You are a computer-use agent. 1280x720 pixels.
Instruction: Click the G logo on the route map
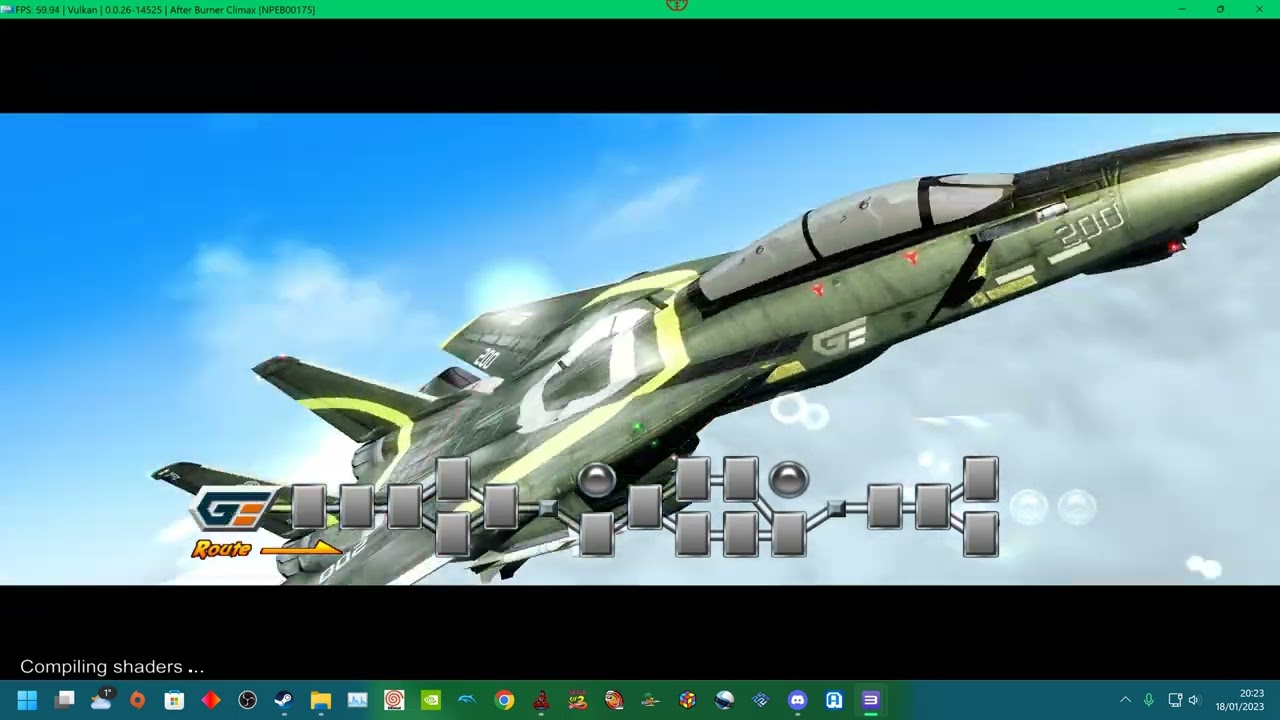[236, 510]
